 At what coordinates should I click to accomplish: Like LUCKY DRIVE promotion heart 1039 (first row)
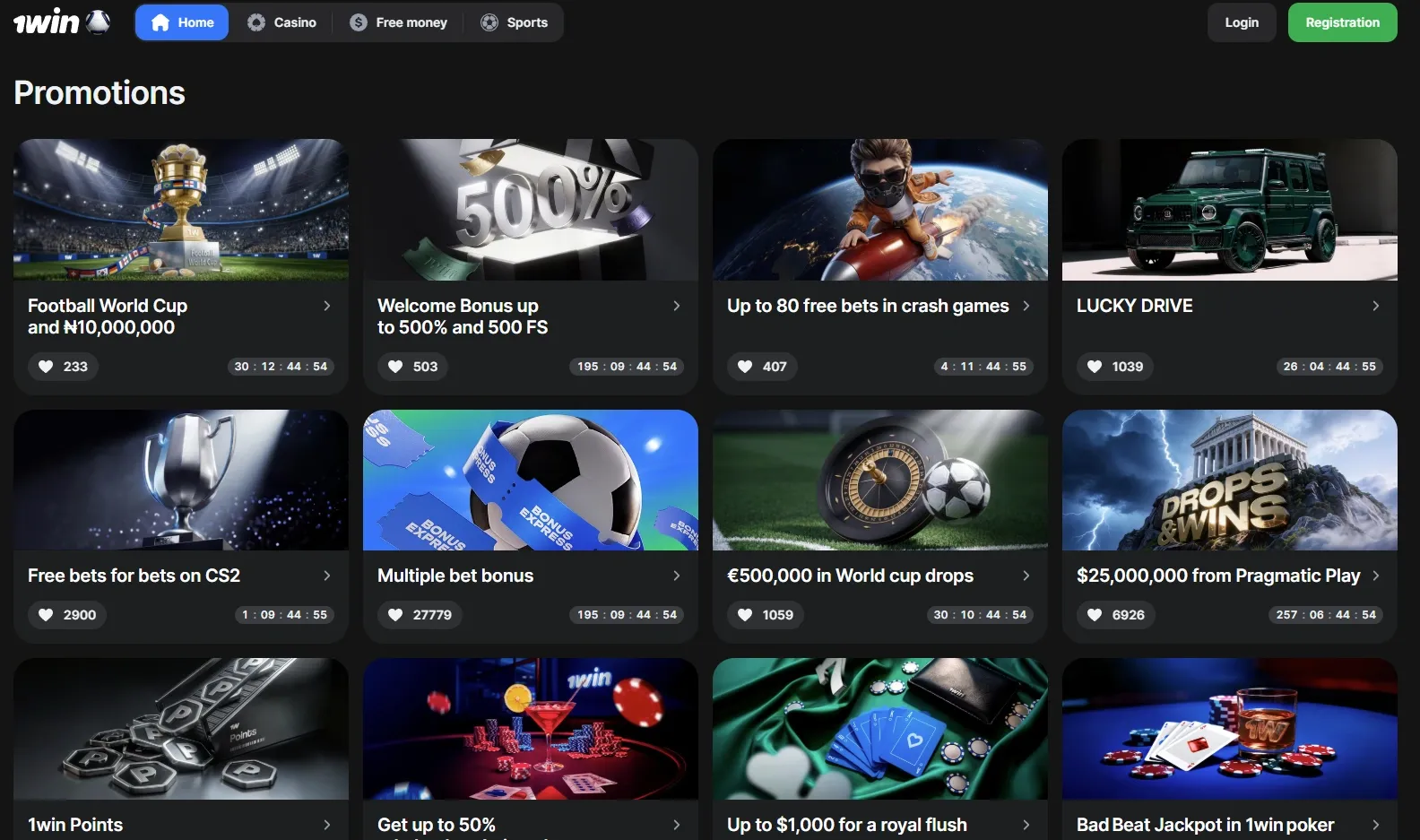point(1115,366)
